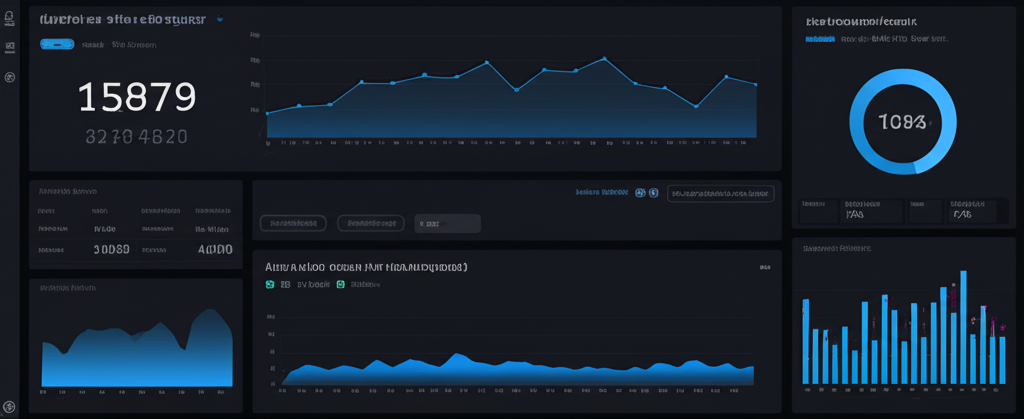Click the highest data point on the line chart
Viewport: 1024px width, 419px height.
coord(604,59)
